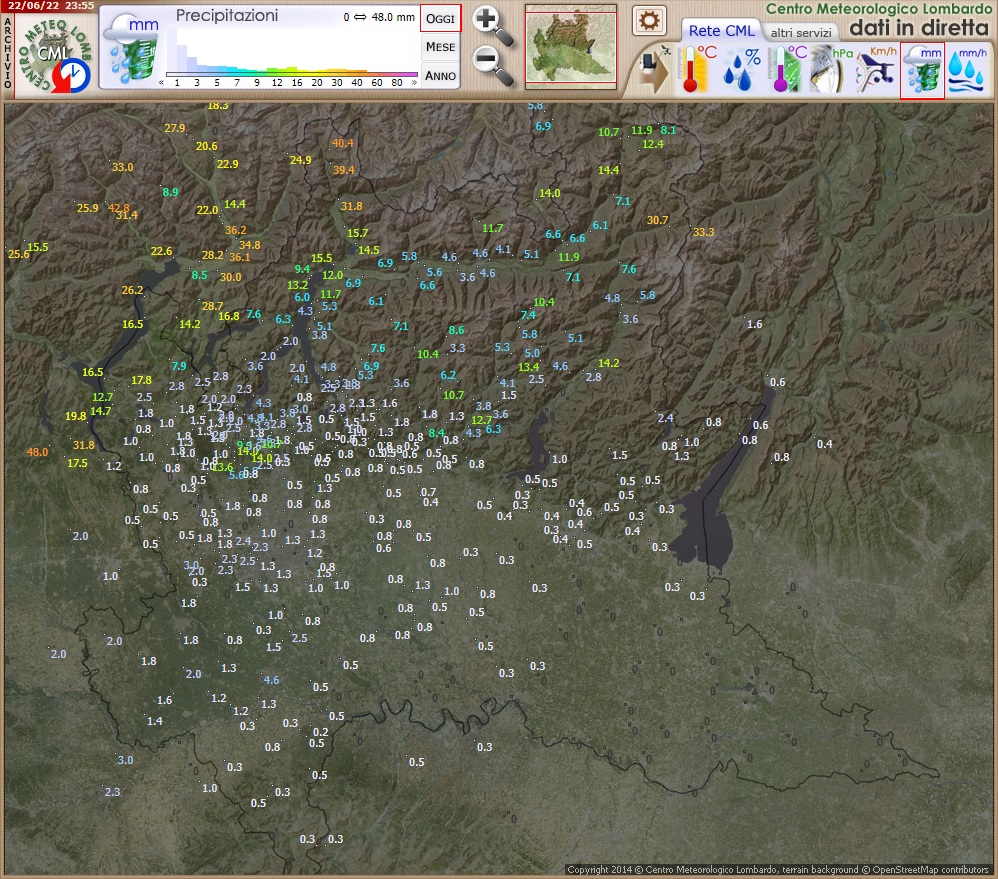Select the humidity percent droplets layer
The height and width of the screenshot is (879, 998).
(743, 70)
